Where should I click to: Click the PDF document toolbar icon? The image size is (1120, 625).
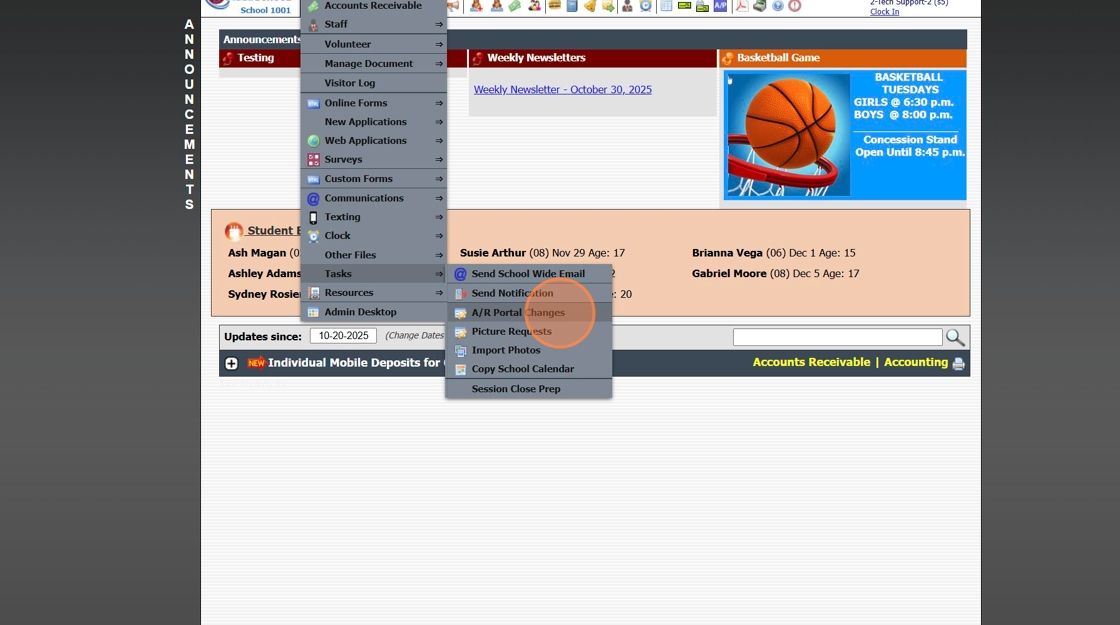741,6
